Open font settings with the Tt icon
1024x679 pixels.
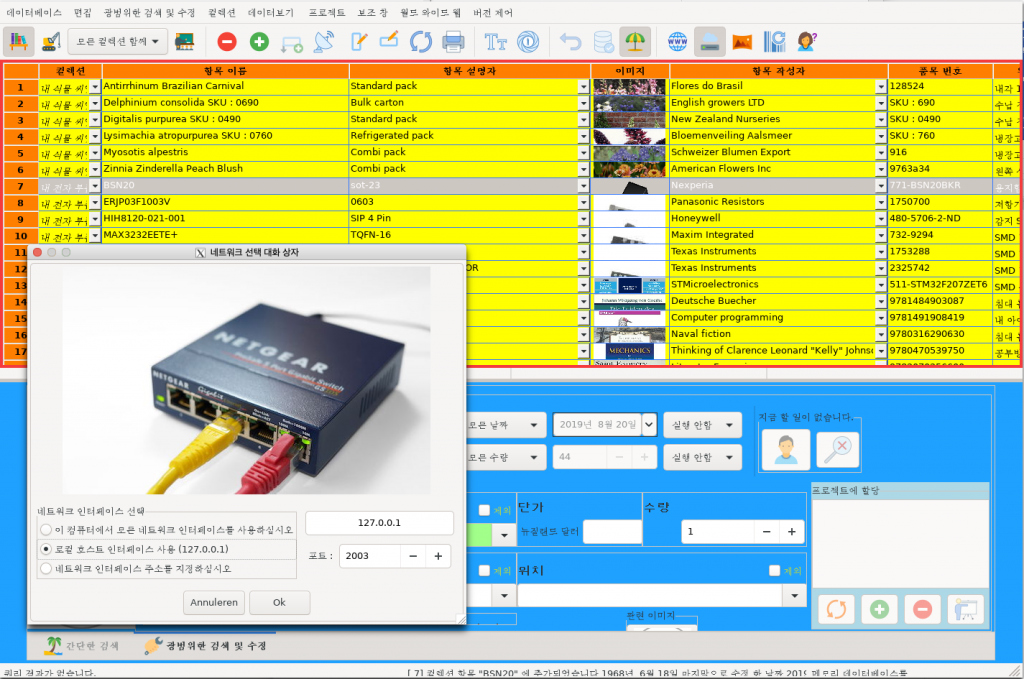pos(496,42)
